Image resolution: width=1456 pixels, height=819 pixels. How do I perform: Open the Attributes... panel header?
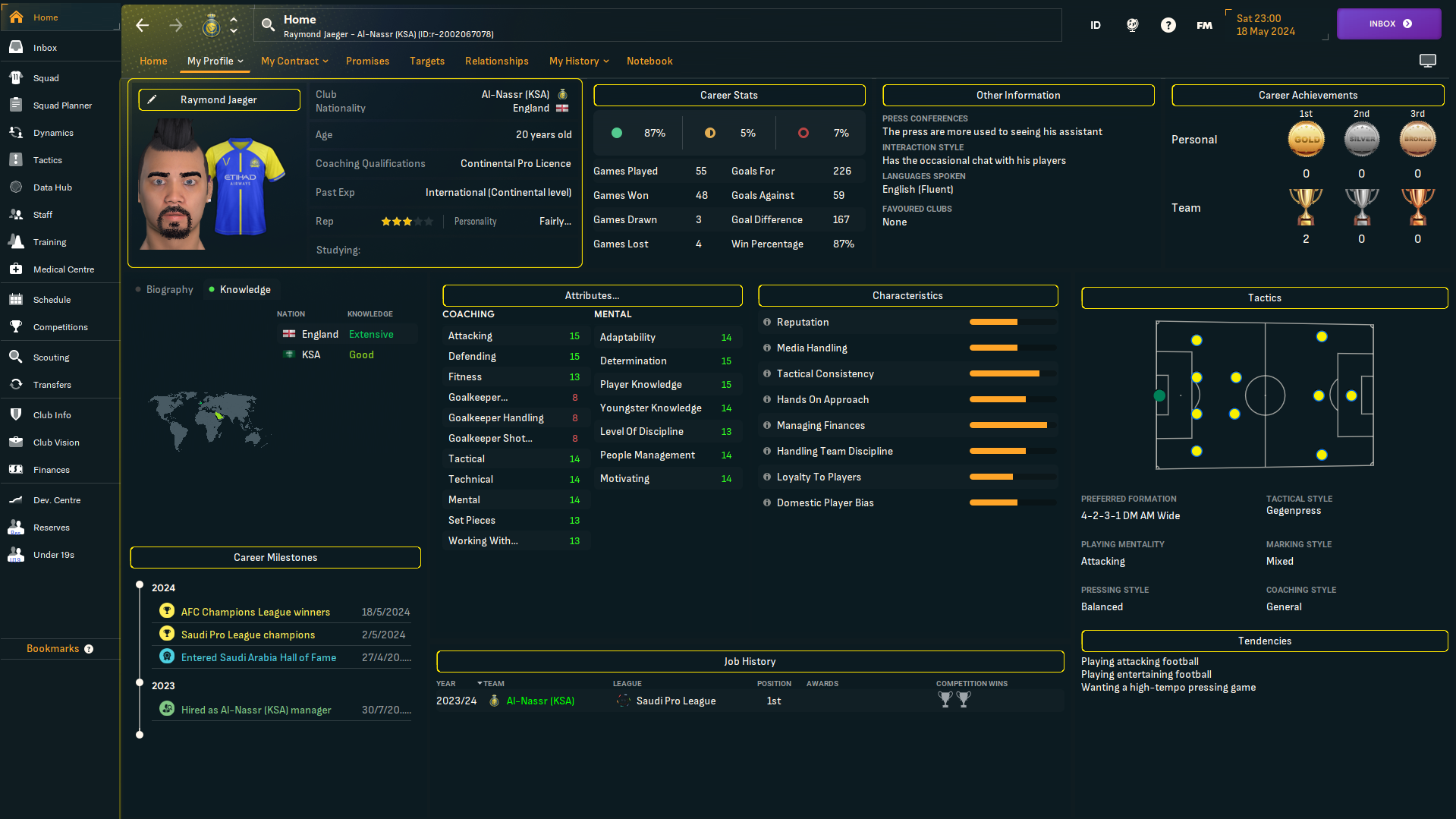coord(592,295)
